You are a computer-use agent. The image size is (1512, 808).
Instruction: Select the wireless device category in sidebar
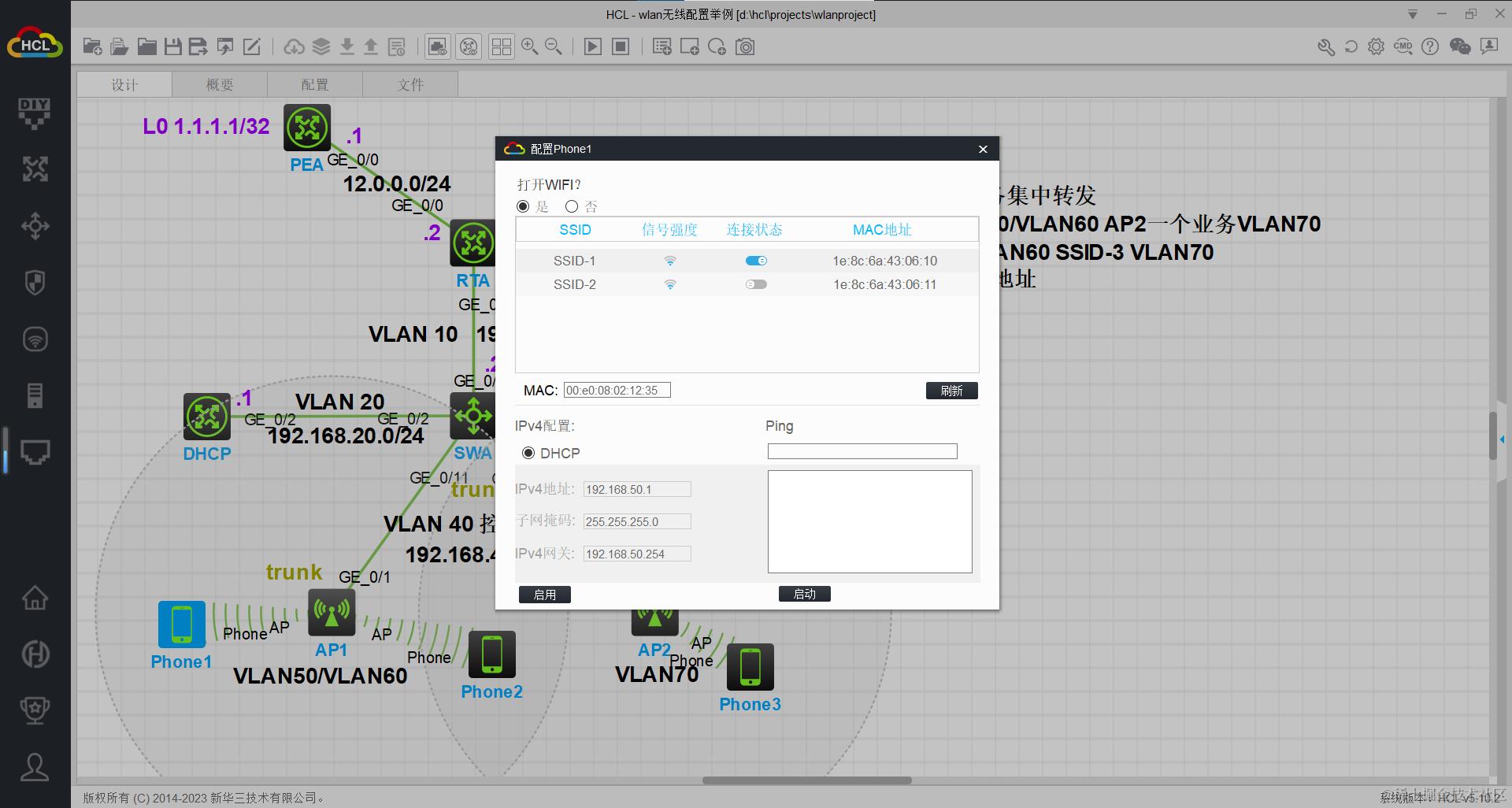point(35,339)
